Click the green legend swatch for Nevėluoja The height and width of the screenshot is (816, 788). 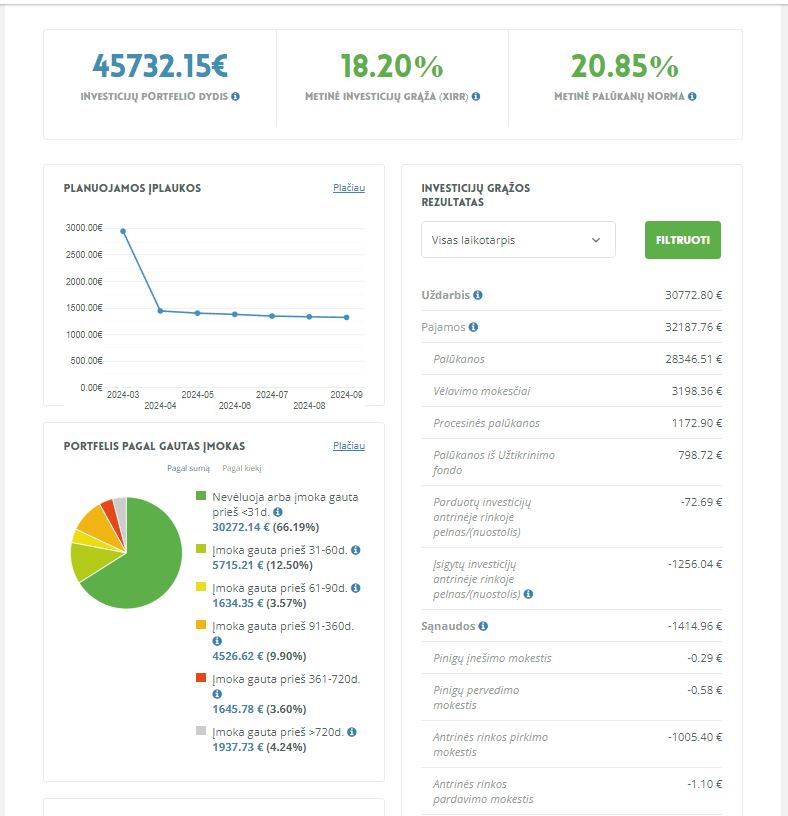click(201, 497)
